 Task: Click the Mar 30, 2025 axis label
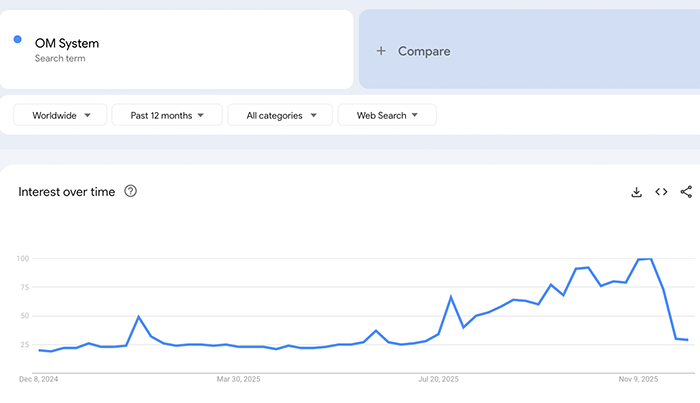(x=238, y=379)
